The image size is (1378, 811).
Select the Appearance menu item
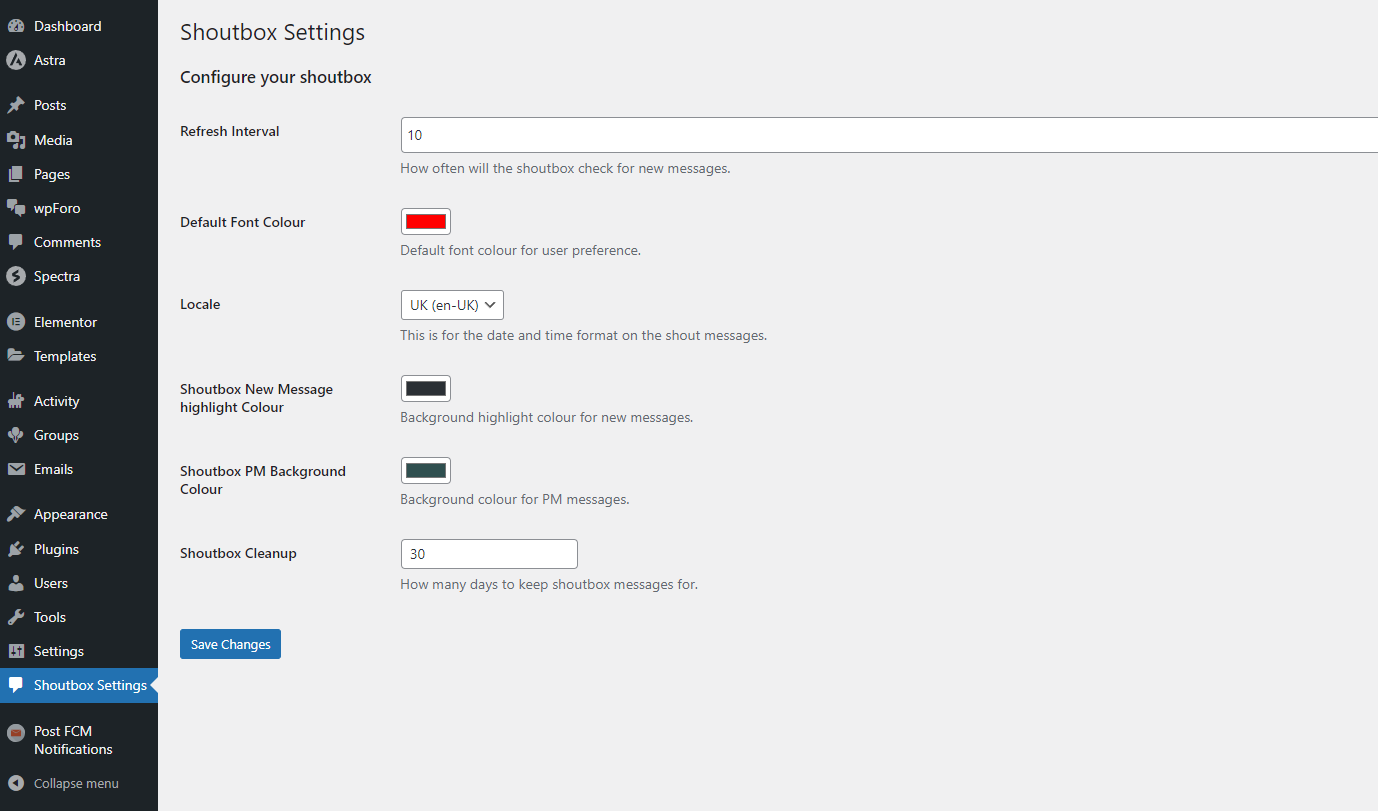pos(79,514)
